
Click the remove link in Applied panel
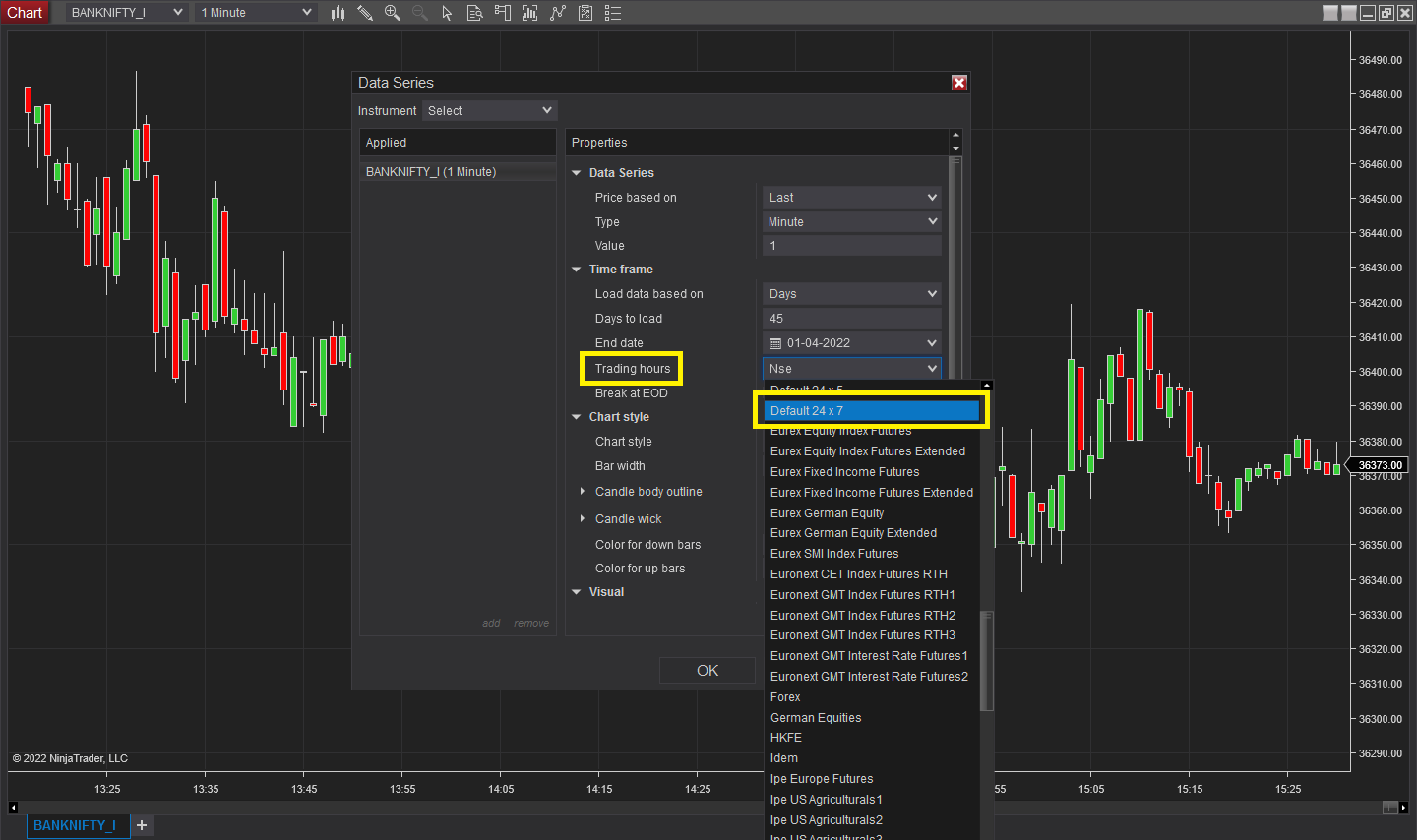click(531, 623)
